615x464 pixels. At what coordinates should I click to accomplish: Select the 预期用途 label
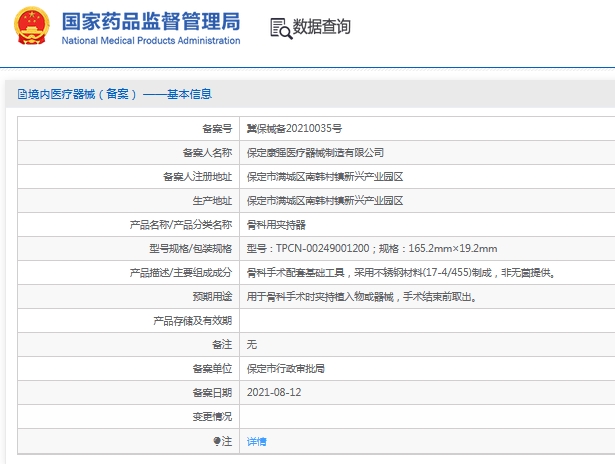[212, 297]
